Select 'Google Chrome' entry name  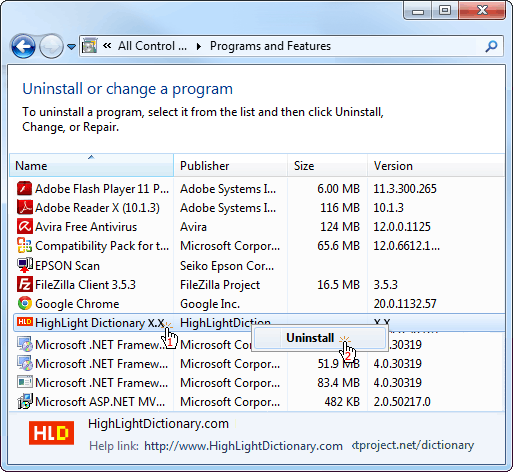point(77,304)
